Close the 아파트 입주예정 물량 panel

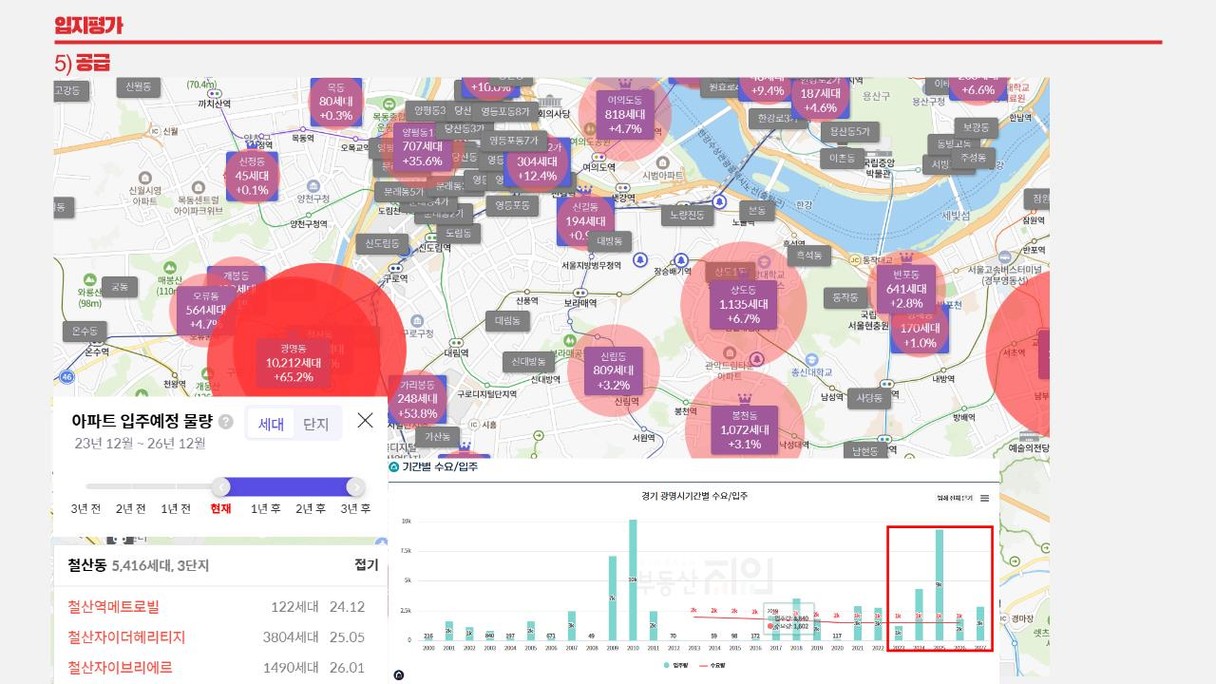pyautogui.click(x=365, y=420)
